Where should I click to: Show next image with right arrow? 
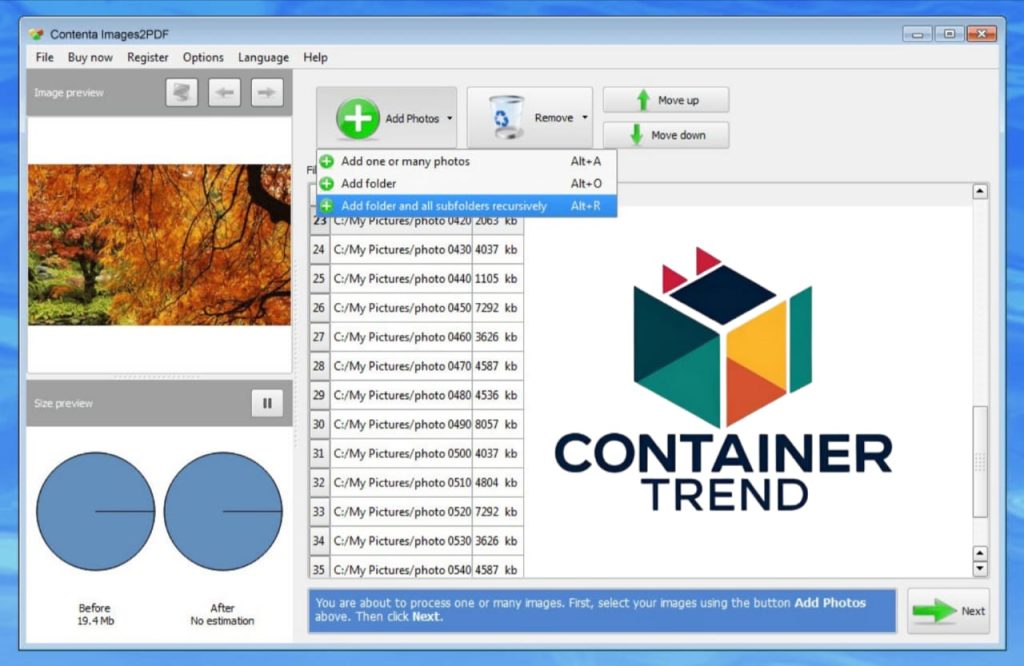267,92
